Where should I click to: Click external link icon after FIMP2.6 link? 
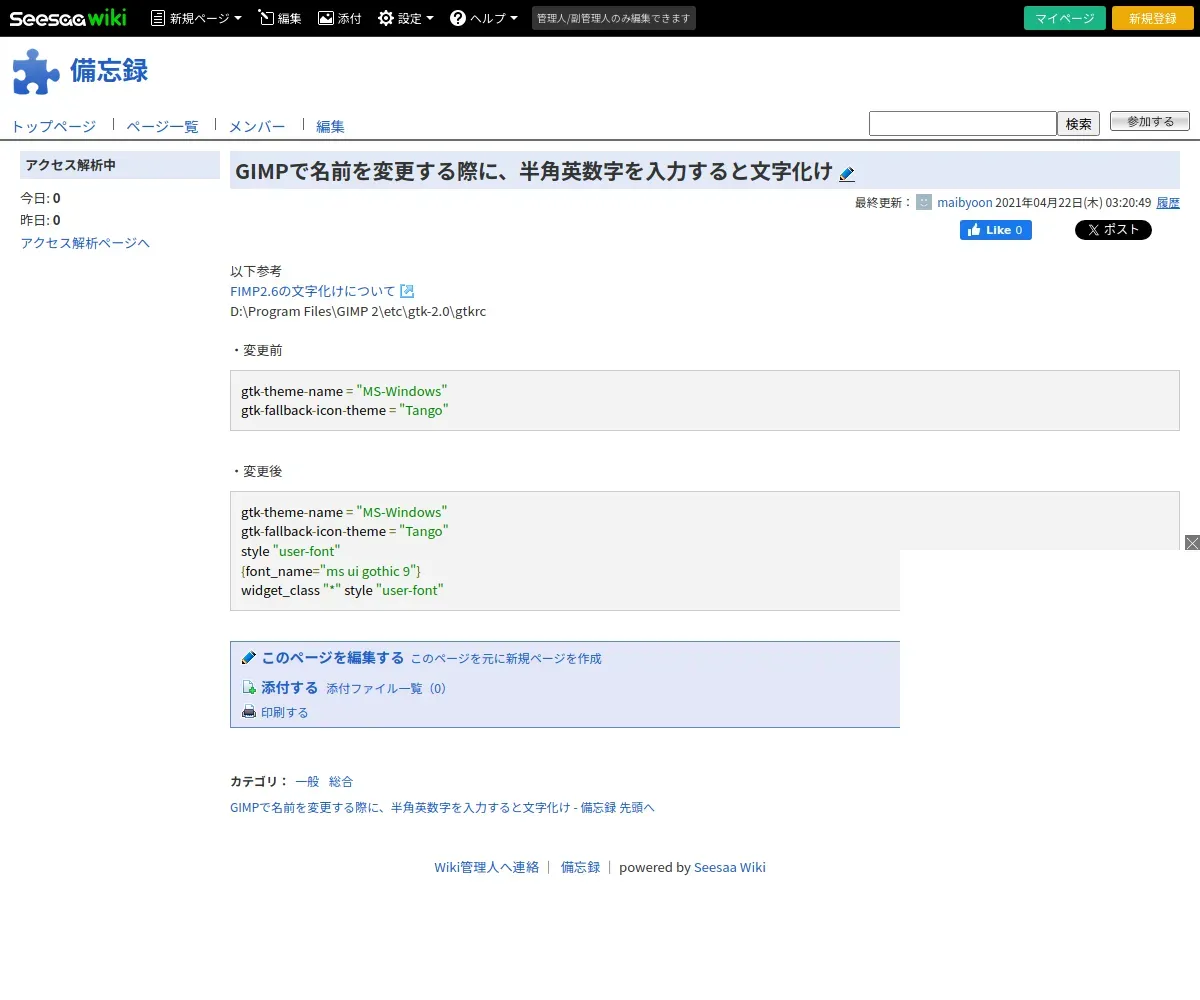[407, 291]
